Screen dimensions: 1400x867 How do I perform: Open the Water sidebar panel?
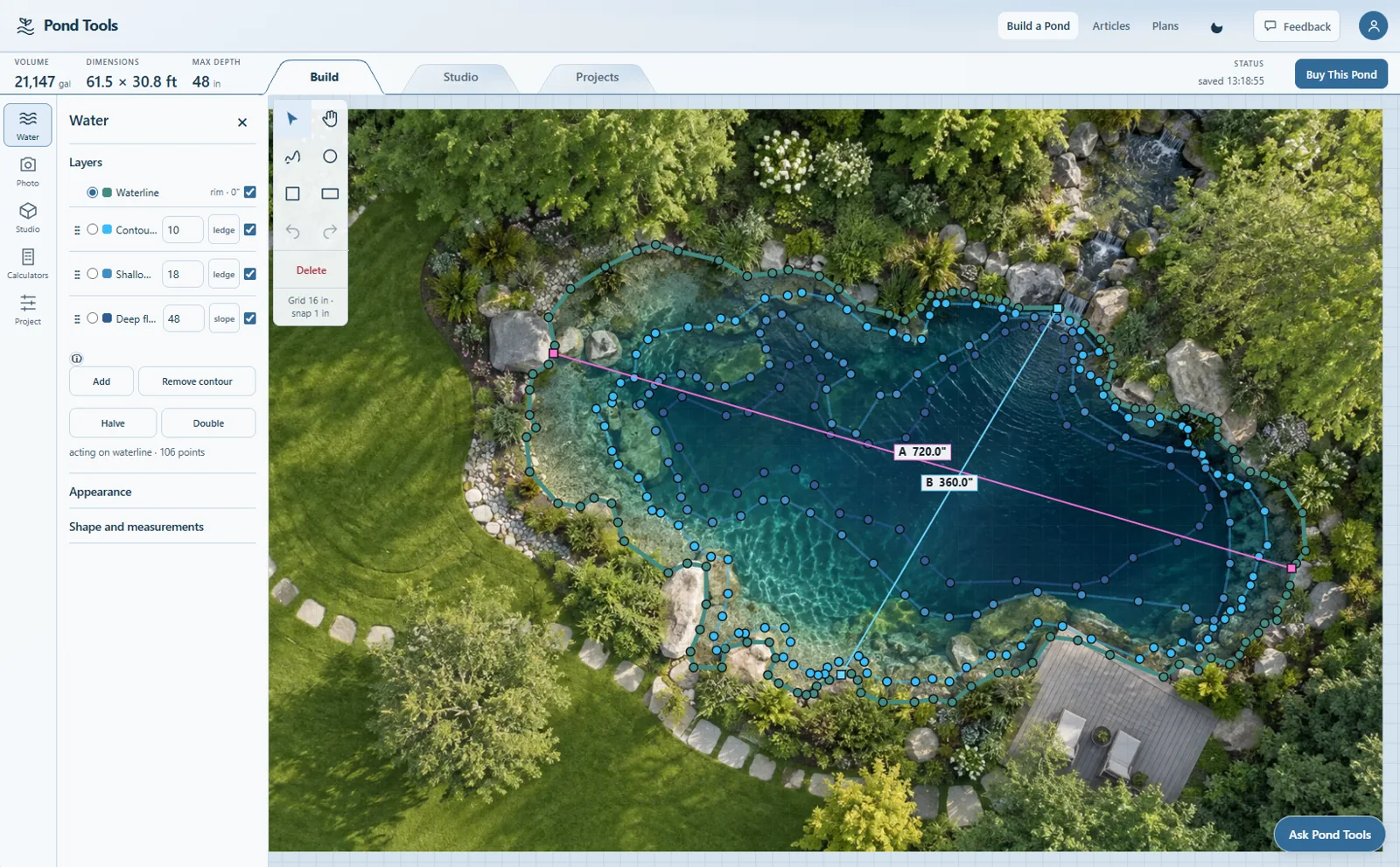click(x=28, y=125)
